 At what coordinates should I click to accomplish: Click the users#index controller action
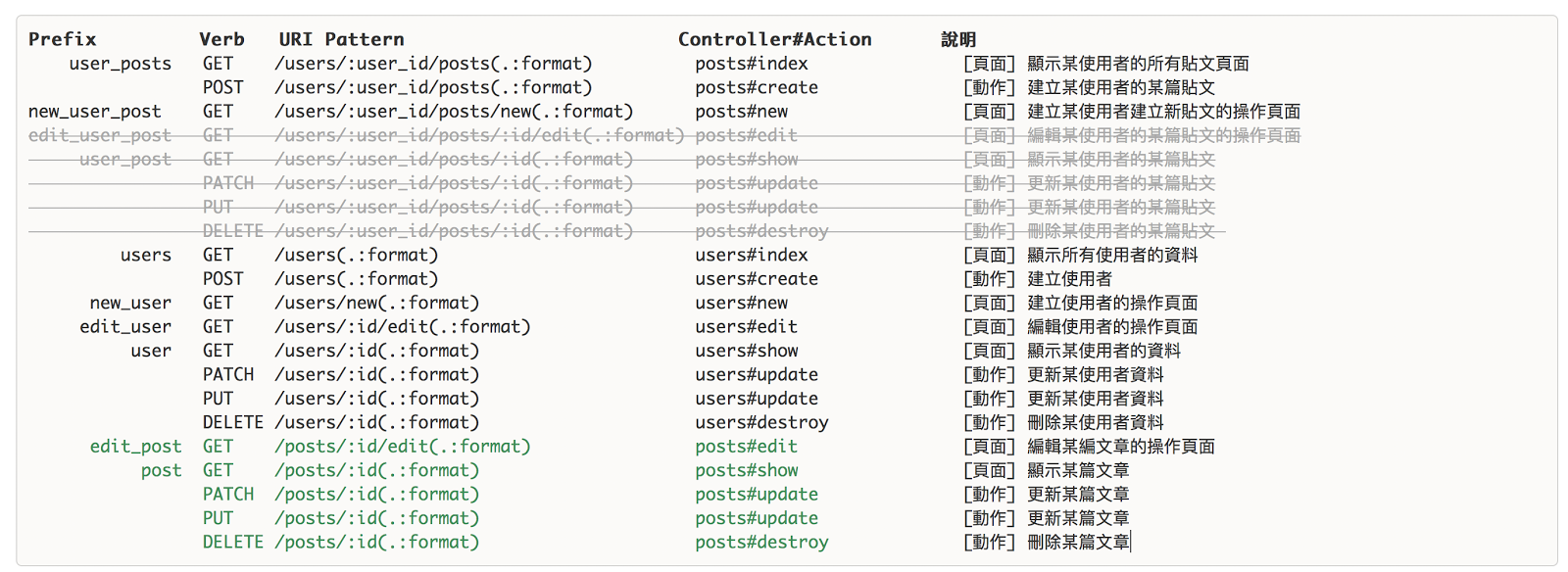752,255
